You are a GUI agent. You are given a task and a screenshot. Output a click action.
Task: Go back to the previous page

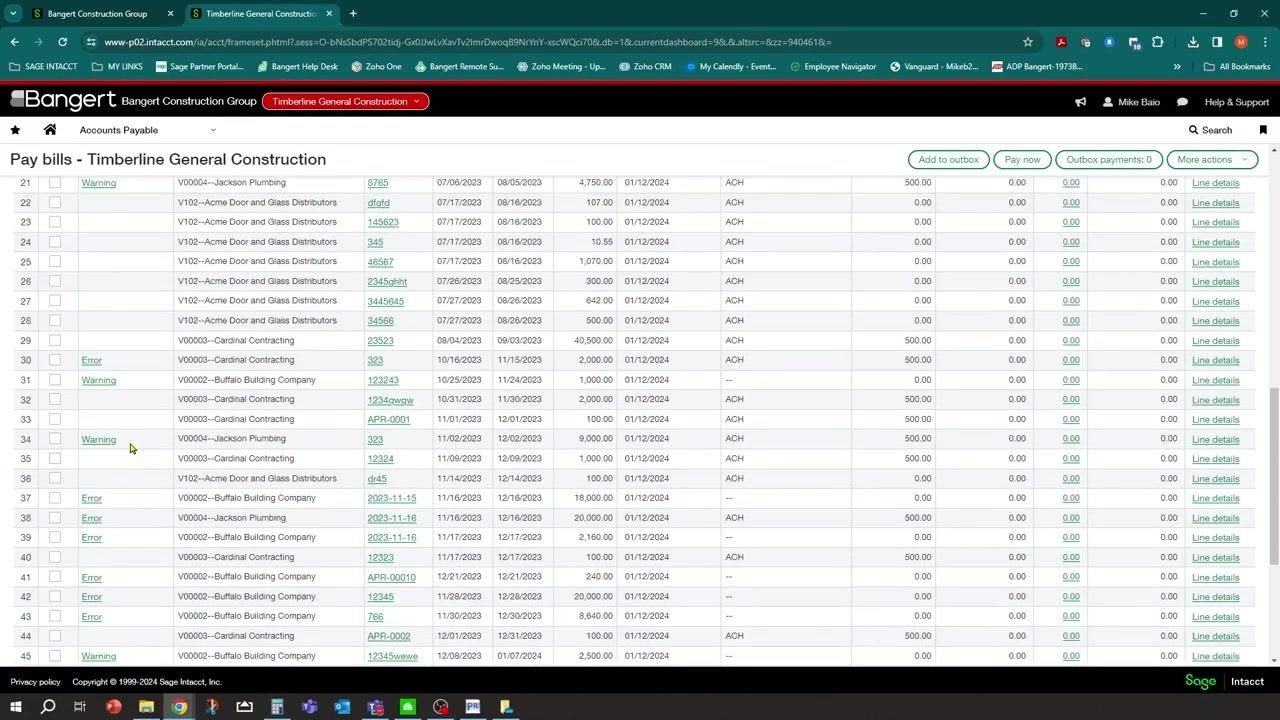point(15,42)
